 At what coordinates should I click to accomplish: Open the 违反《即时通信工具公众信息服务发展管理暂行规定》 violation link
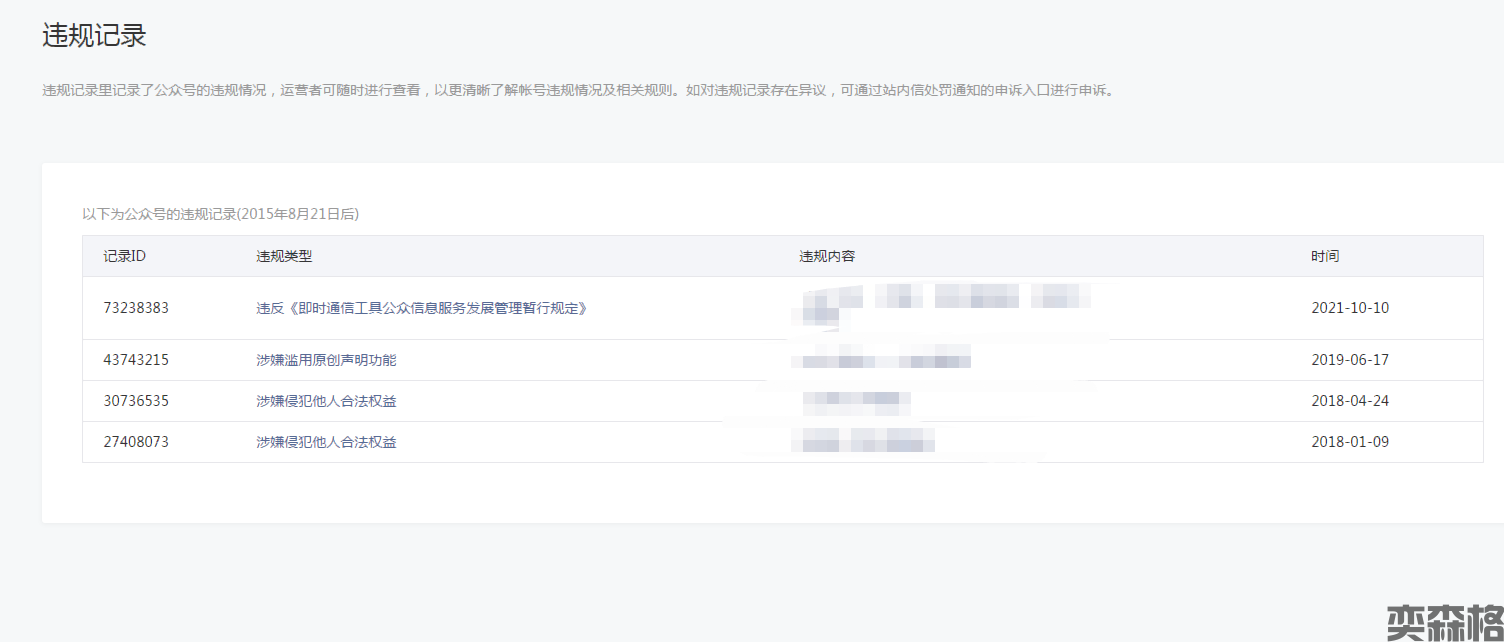coord(421,308)
